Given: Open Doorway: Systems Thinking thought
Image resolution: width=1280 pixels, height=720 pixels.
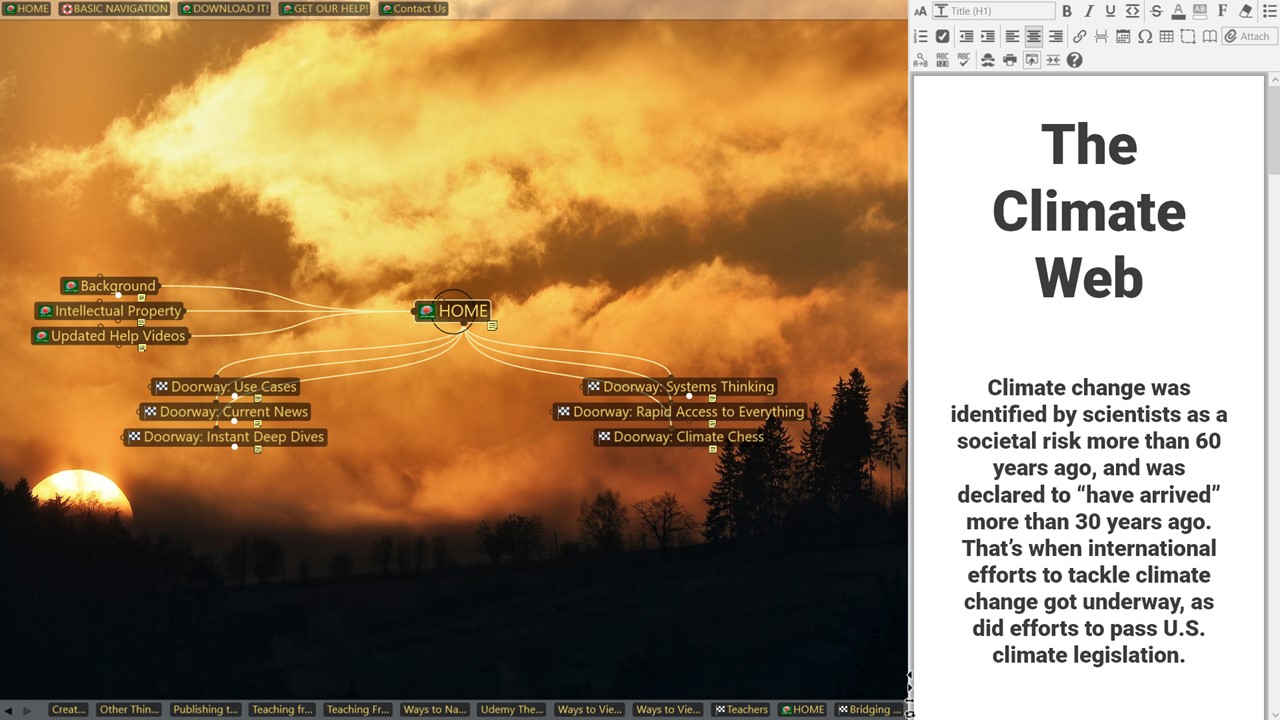Looking at the screenshot, I should click(x=680, y=387).
